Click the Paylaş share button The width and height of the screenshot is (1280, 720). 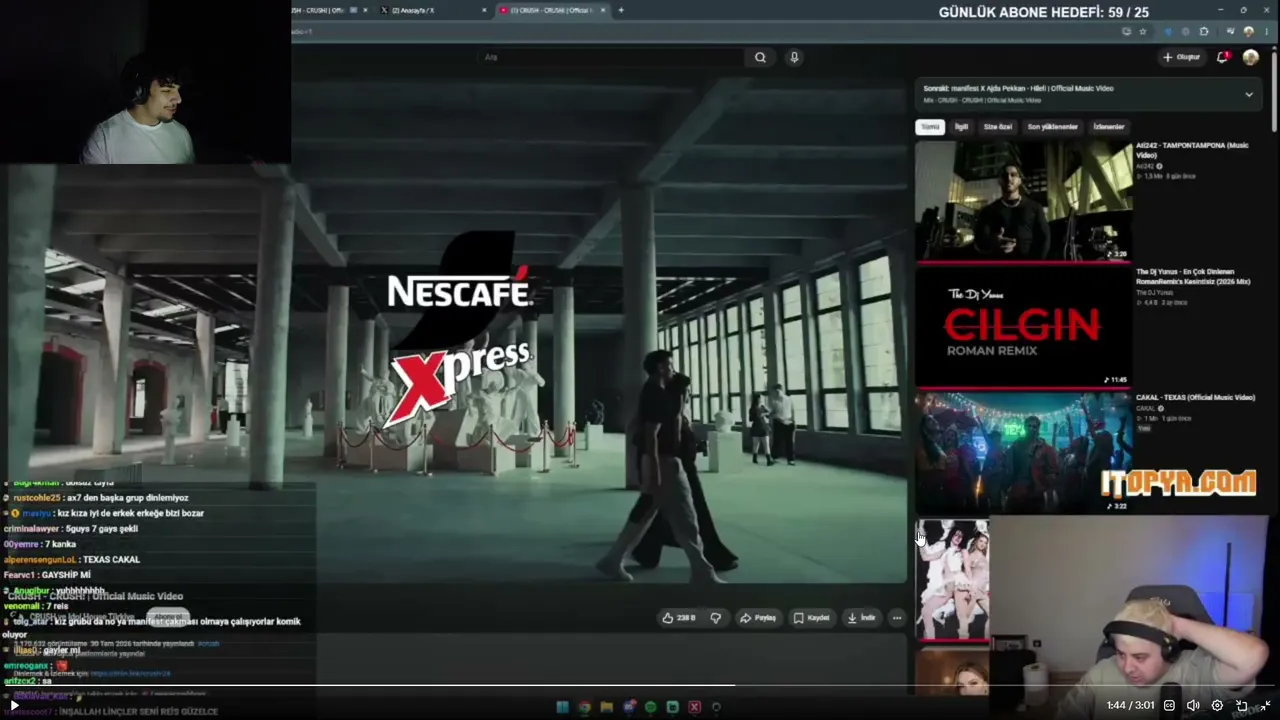[757, 618]
